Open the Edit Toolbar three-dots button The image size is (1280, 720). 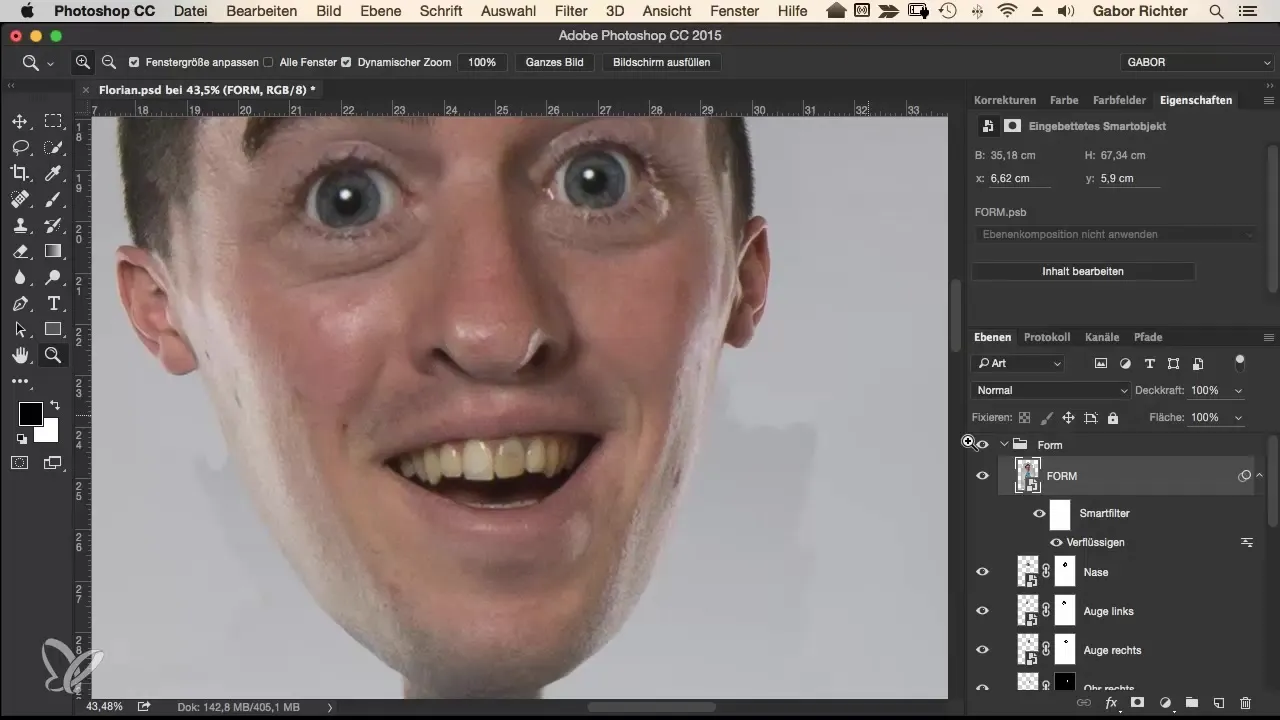(19, 381)
